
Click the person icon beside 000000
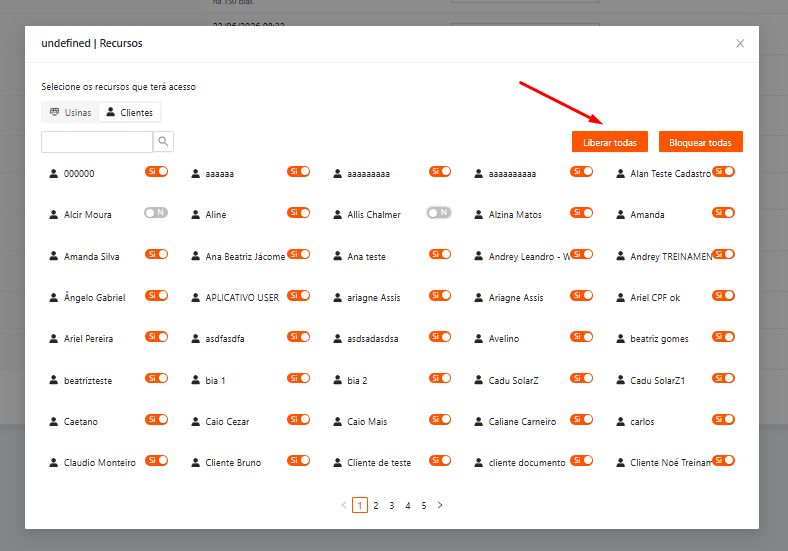pos(53,173)
